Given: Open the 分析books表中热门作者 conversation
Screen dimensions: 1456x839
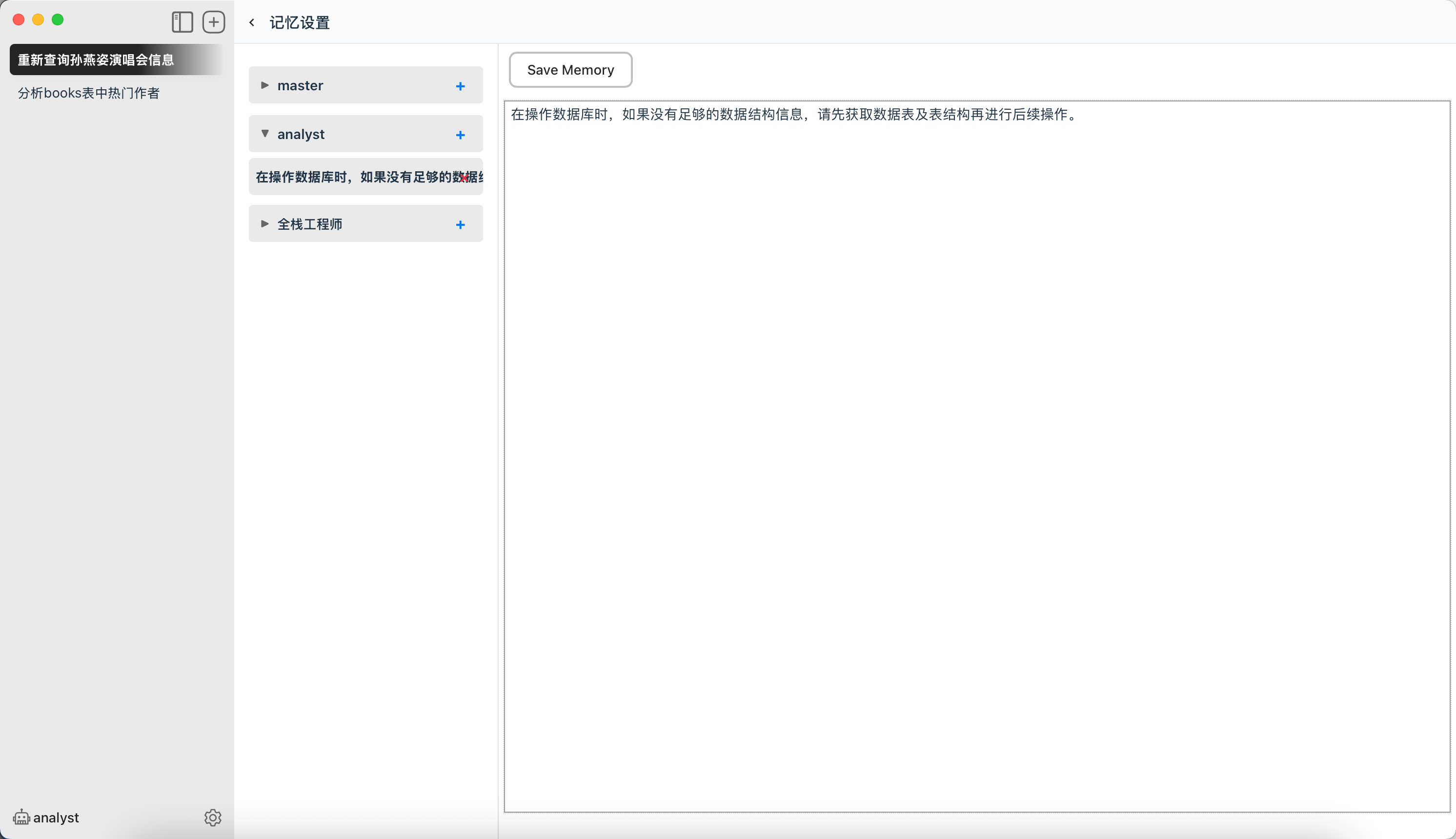Looking at the screenshot, I should point(89,93).
